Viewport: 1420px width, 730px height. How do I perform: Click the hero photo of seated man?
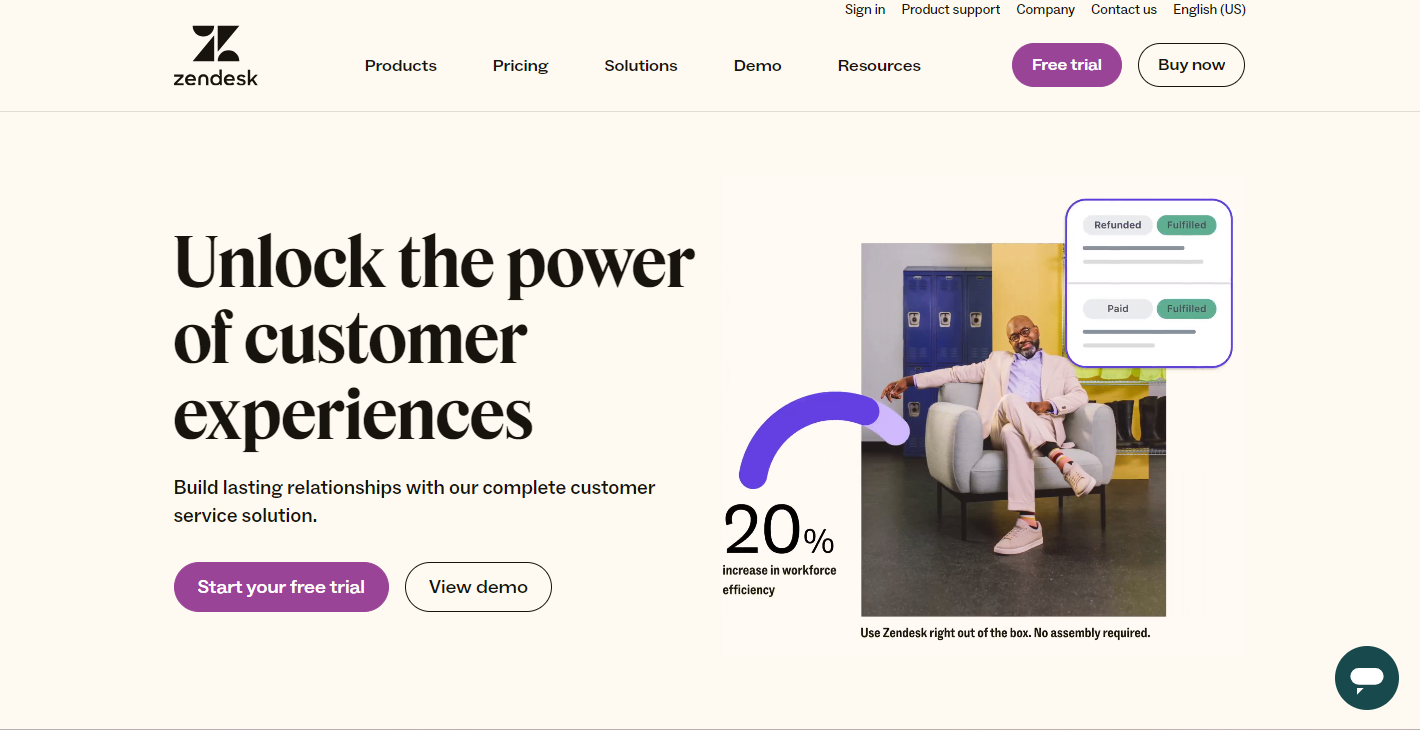point(1013,430)
